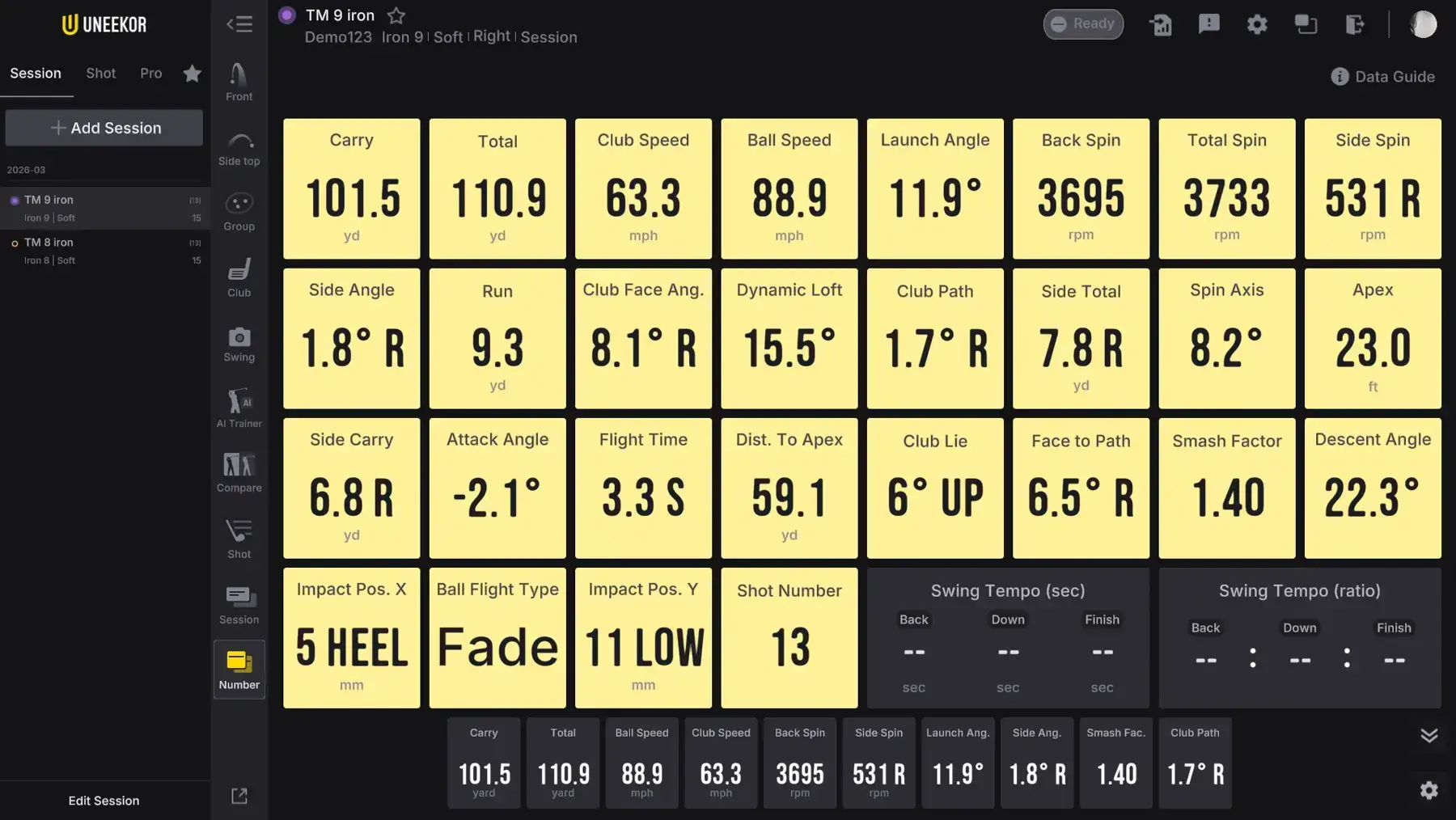Open the user profile avatar
Image resolution: width=1456 pixels, height=820 pixels.
[1424, 24]
